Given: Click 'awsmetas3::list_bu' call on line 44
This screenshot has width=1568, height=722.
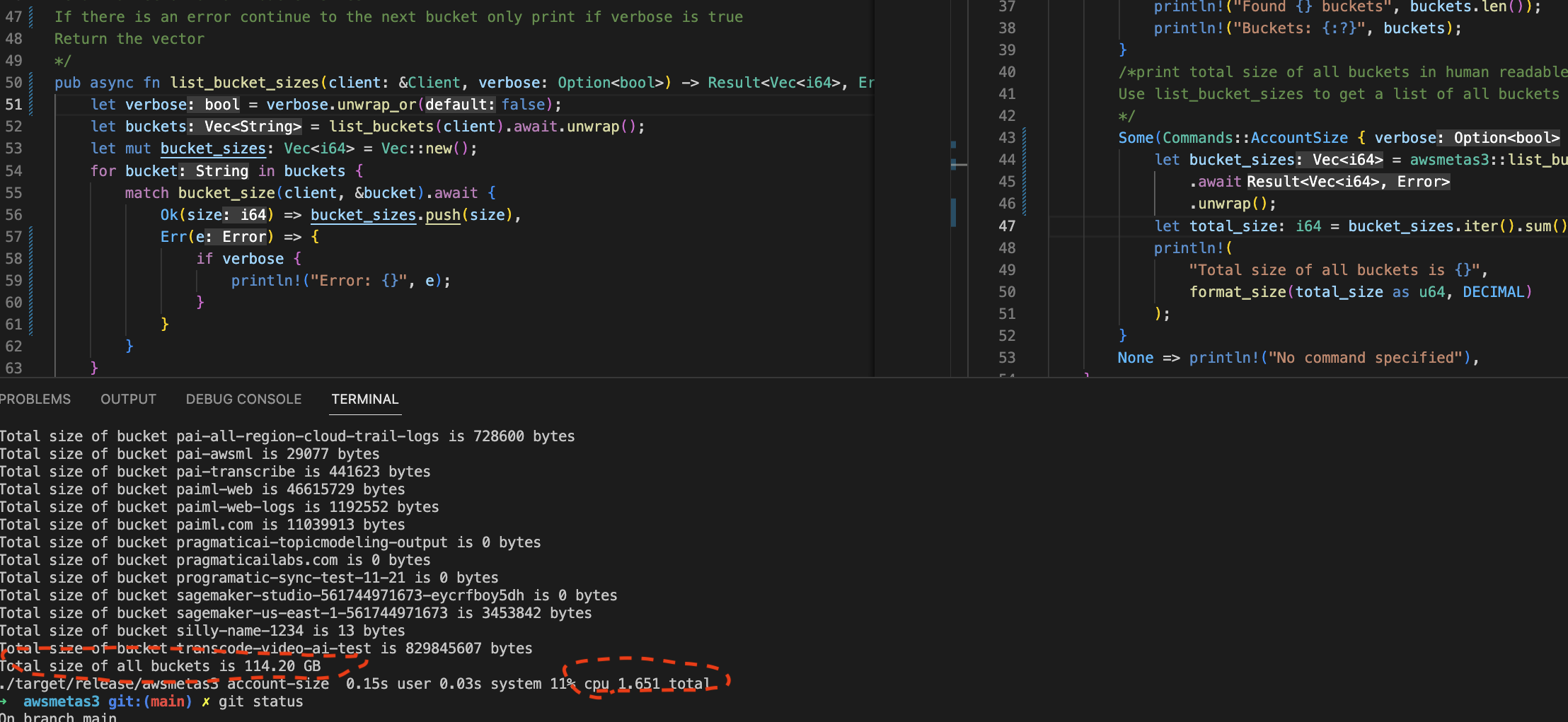Looking at the screenshot, I should click(x=1489, y=159).
